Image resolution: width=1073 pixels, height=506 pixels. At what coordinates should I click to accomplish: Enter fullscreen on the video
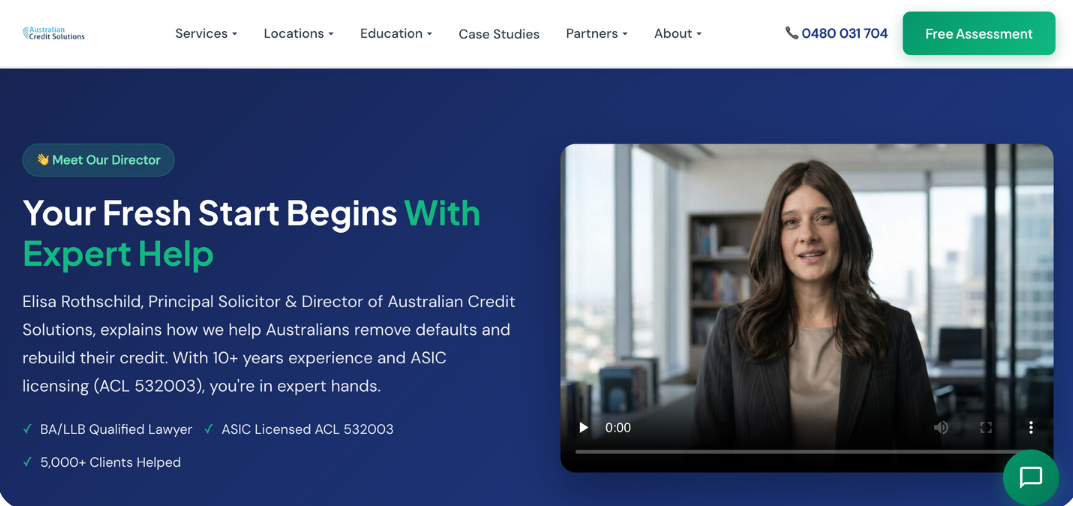tap(986, 427)
